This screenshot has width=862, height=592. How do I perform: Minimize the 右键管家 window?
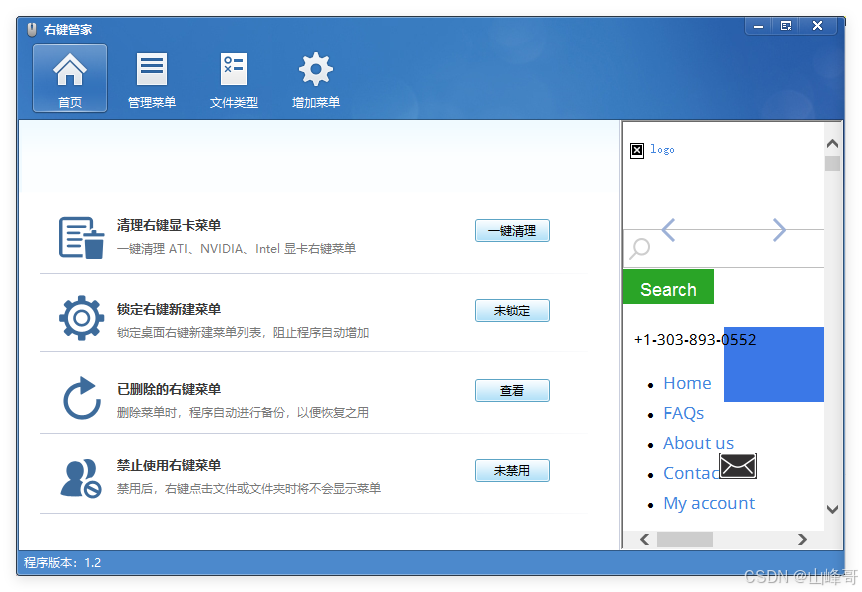coord(759,26)
